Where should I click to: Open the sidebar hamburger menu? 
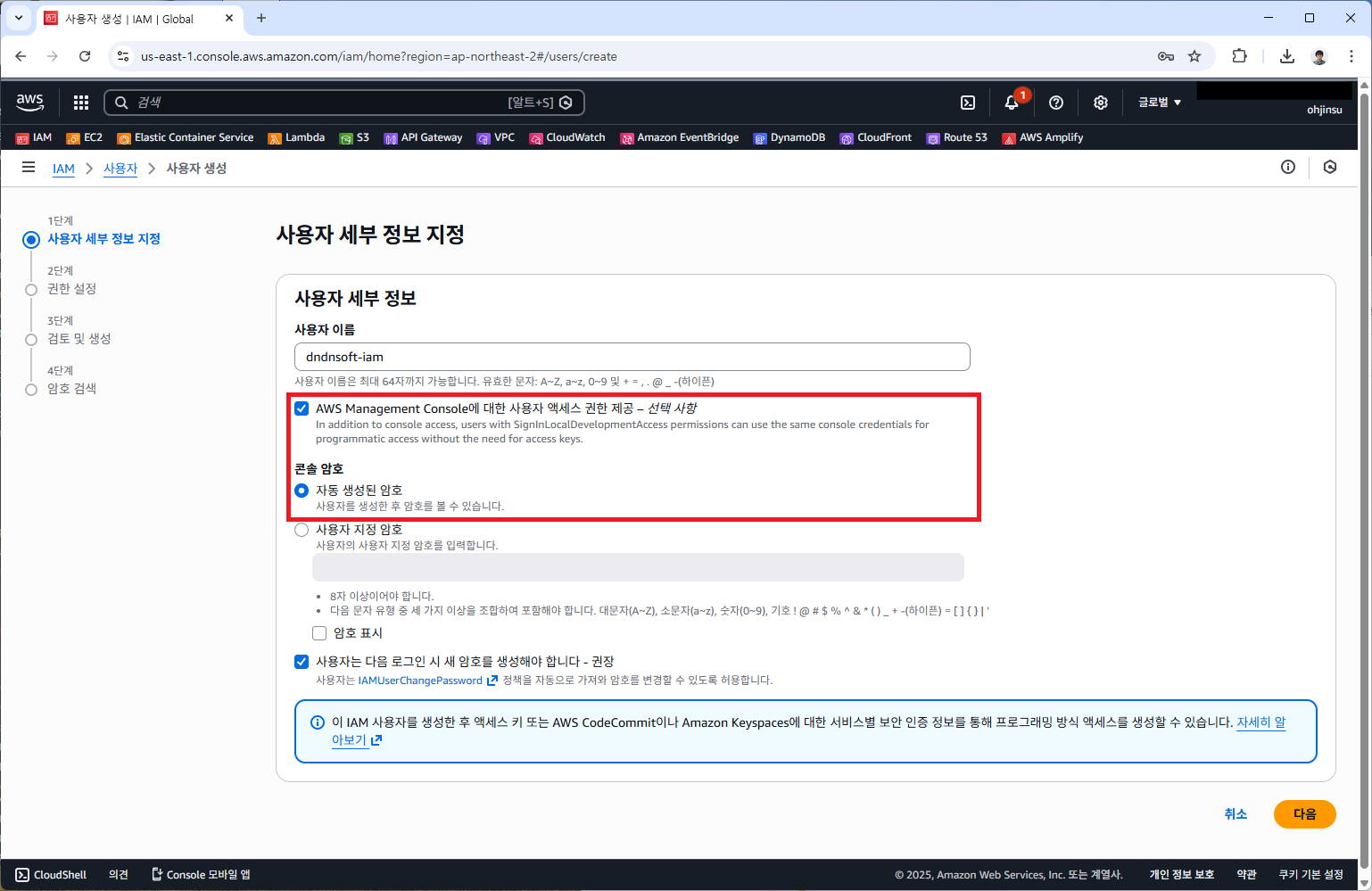click(x=29, y=167)
